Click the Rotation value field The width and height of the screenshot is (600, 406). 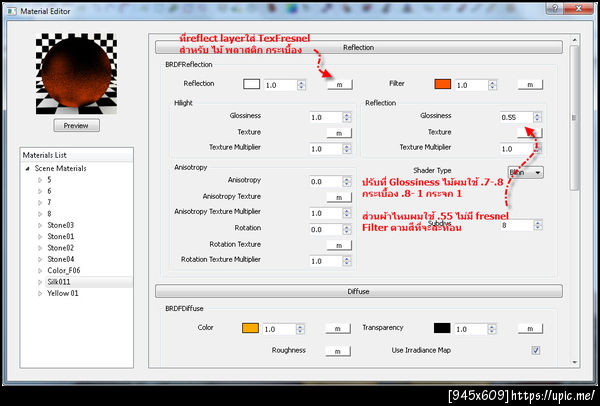click(326, 230)
